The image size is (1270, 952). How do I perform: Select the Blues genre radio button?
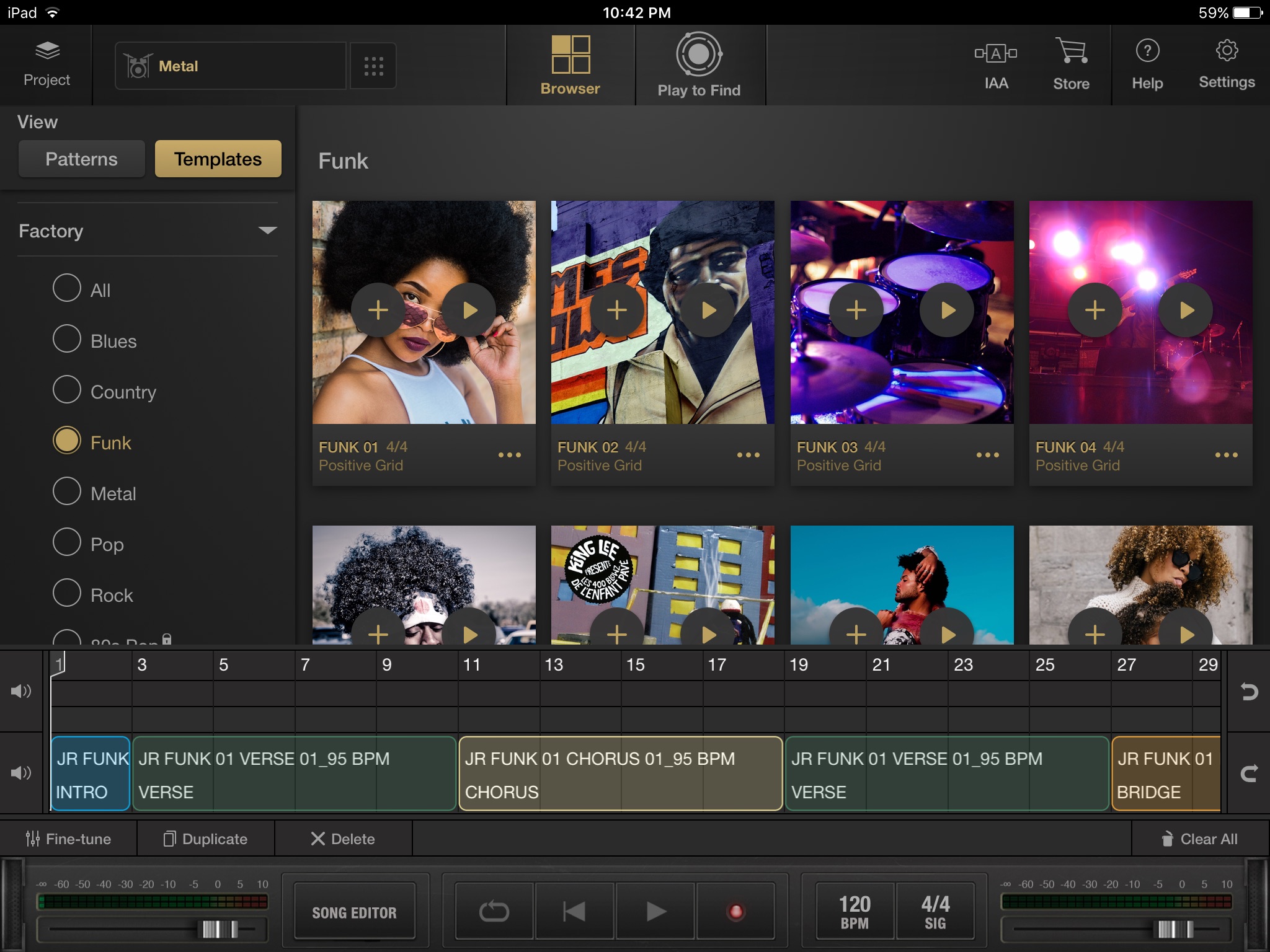coord(67,340)
